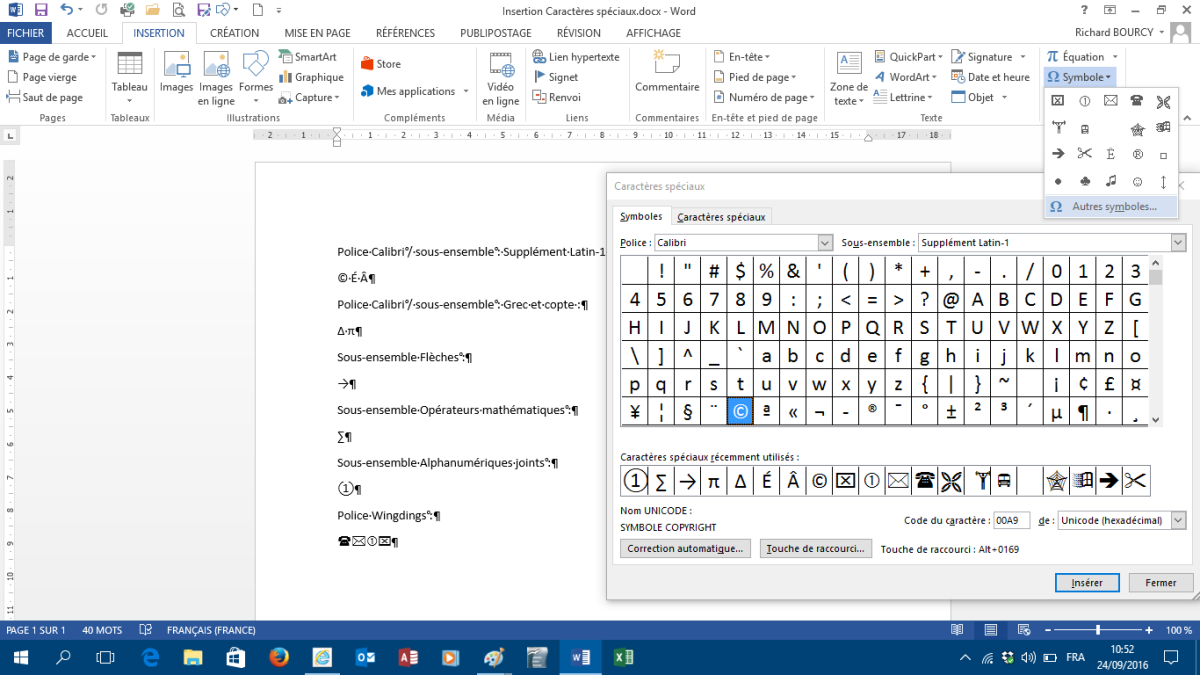Pick the music note in the Symbole gallery
Image resolution: width=1200 pixels, height=675 pixels.
pos(1111,182)
